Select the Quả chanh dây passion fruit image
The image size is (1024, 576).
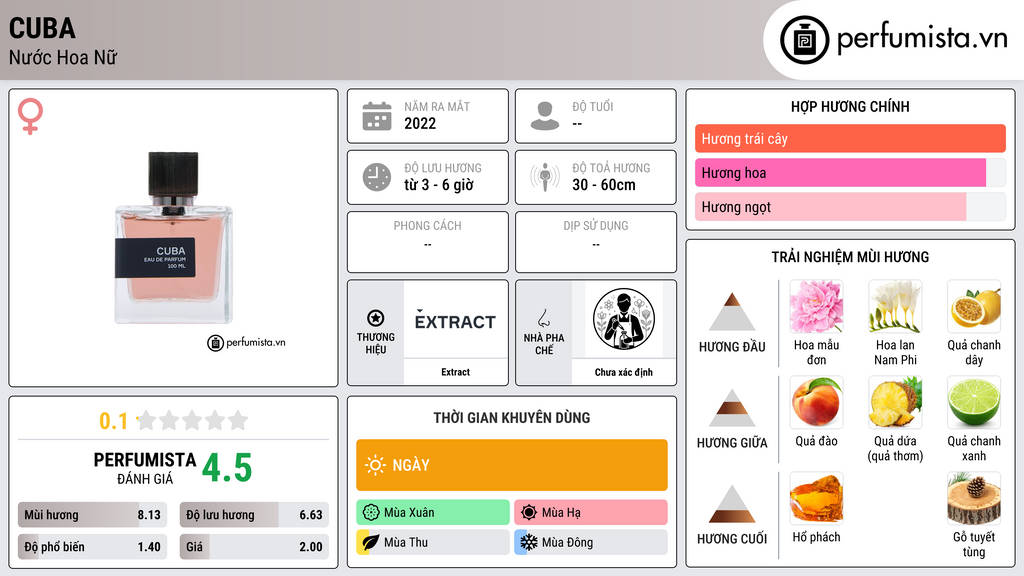(x=974, y=306)
